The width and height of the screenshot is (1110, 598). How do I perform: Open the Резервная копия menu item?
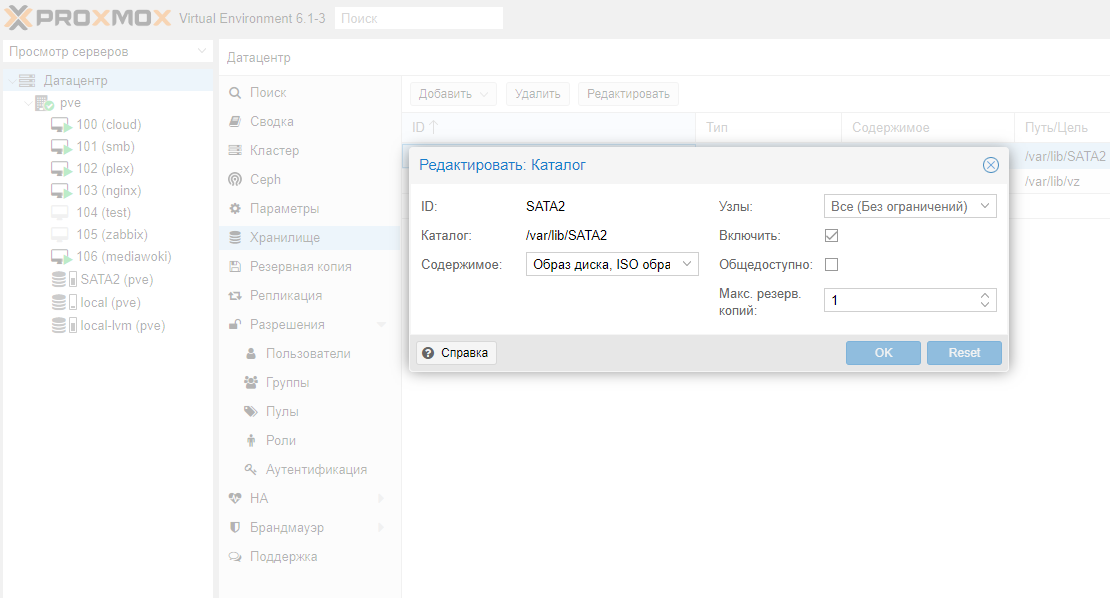coord(300,267)
